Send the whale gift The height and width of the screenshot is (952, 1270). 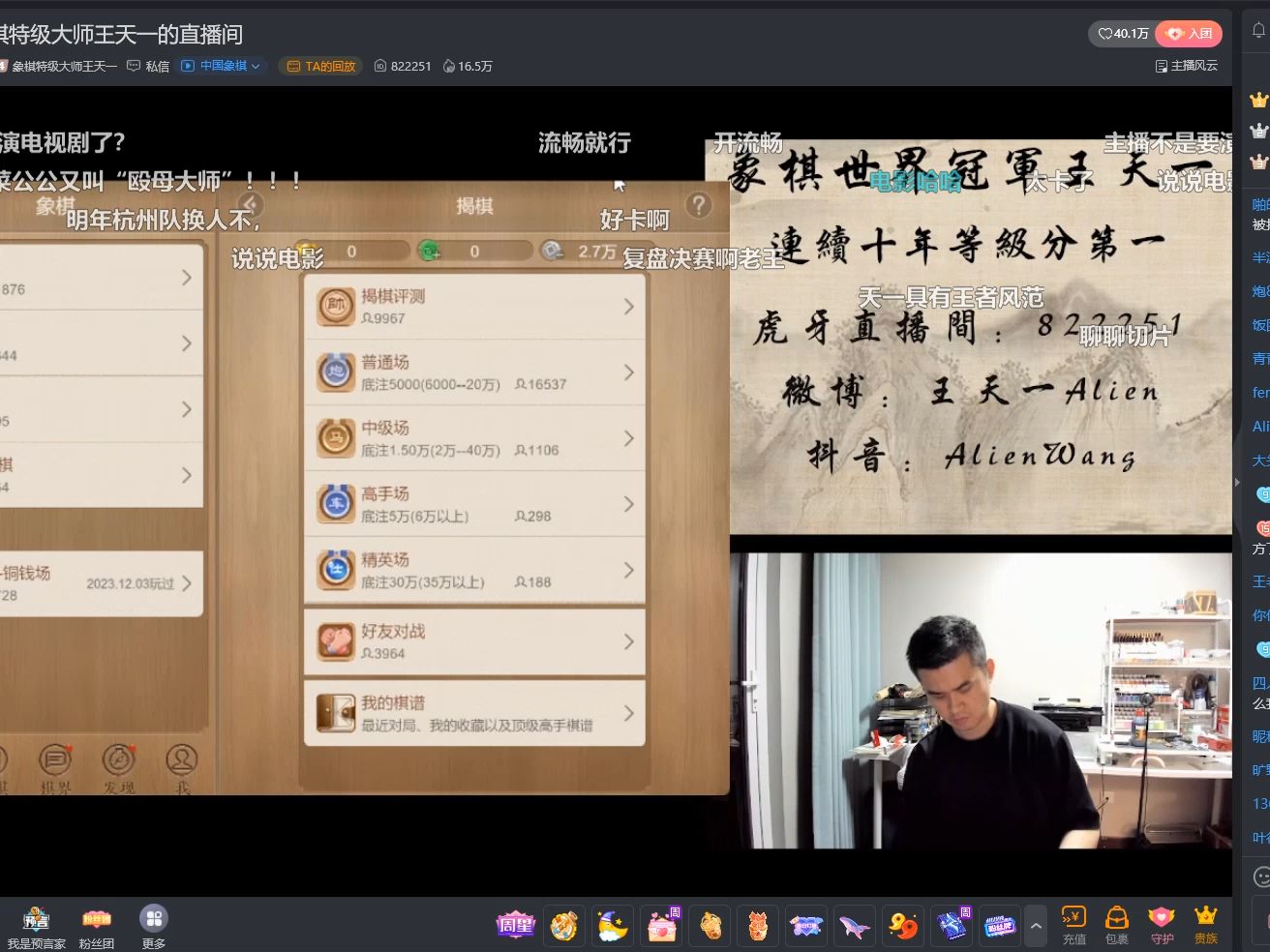[855, 926]
